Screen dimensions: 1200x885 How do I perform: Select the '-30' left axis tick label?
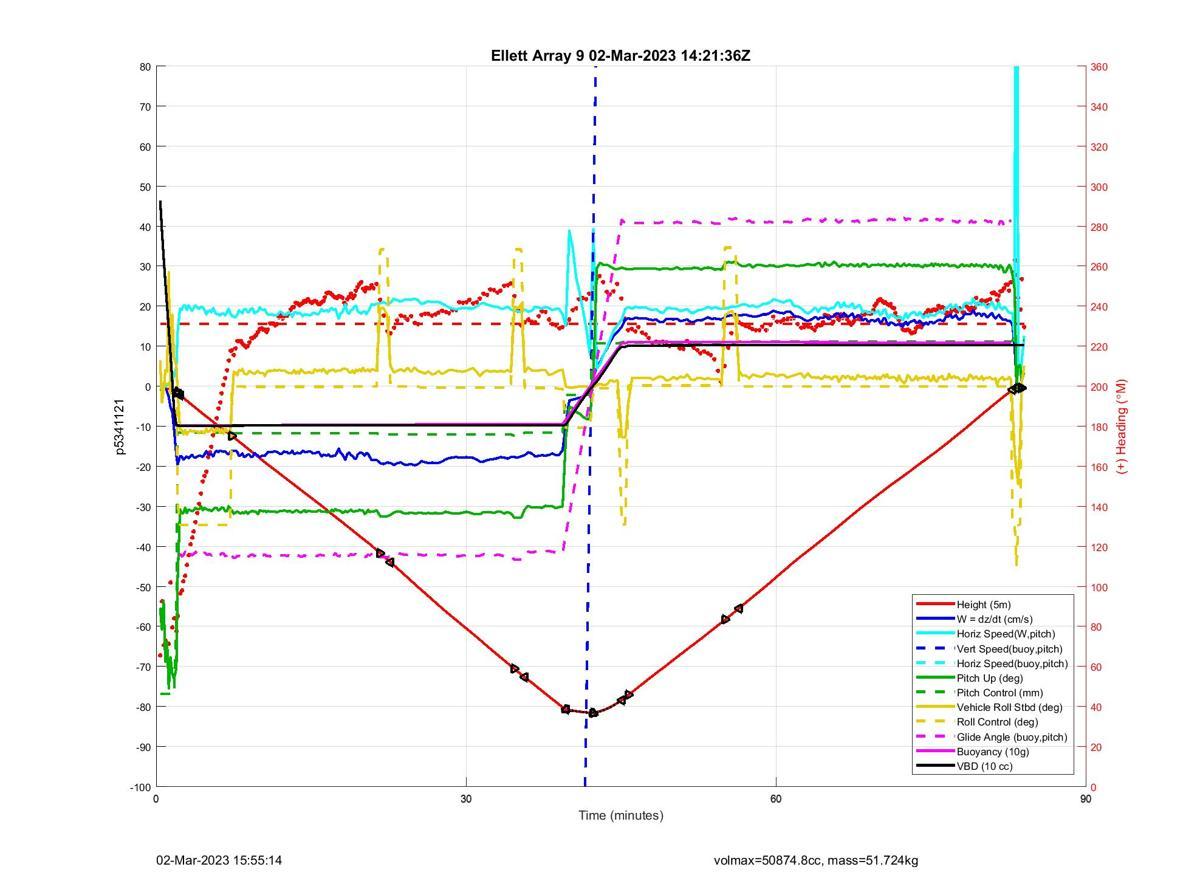143,507
